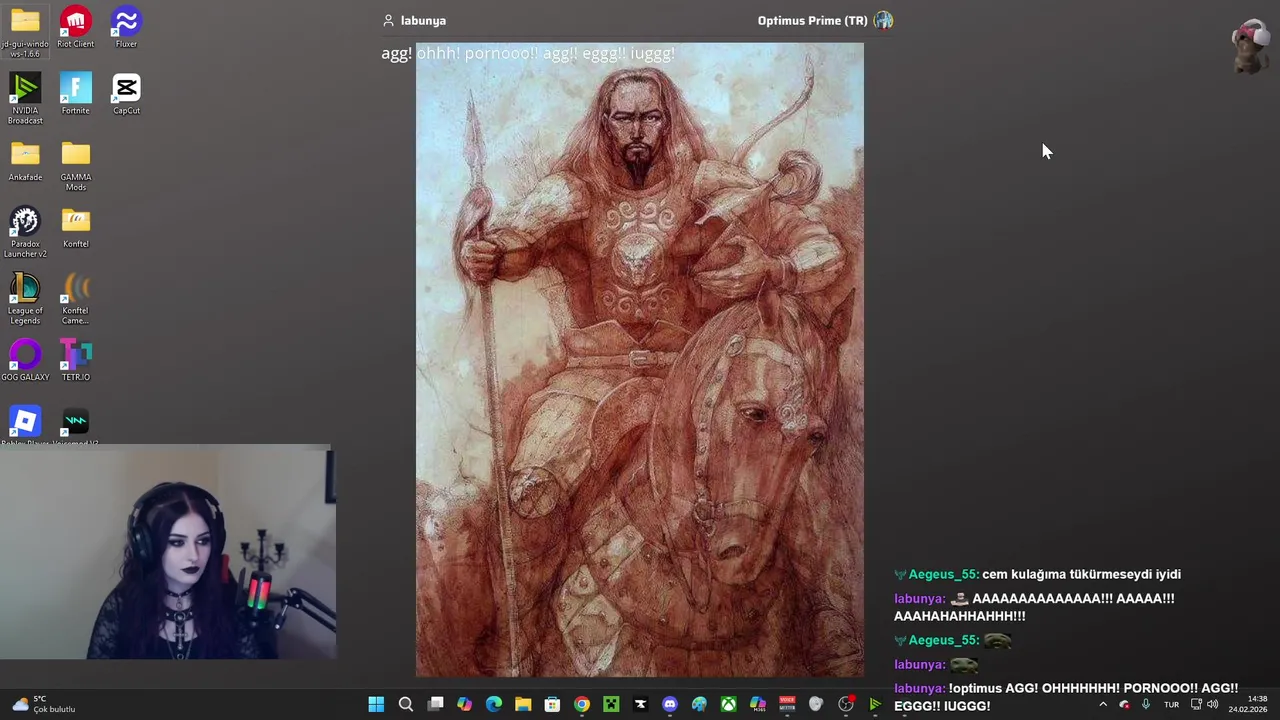
Task: Click the mascot avatar in top-right corner
Action: tap(1250, 46)
